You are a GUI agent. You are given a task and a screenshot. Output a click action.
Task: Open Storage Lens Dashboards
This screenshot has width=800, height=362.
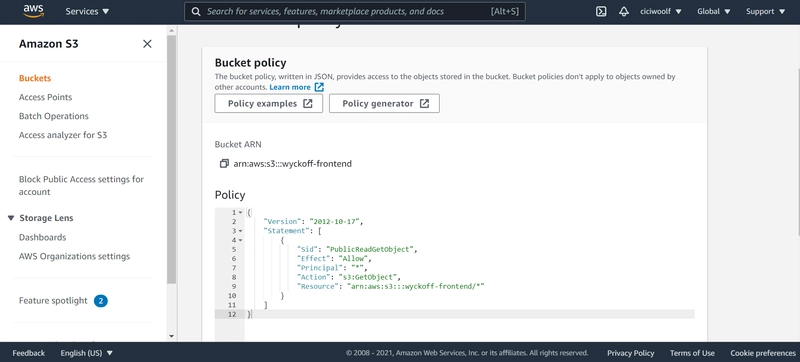[42, 238]
